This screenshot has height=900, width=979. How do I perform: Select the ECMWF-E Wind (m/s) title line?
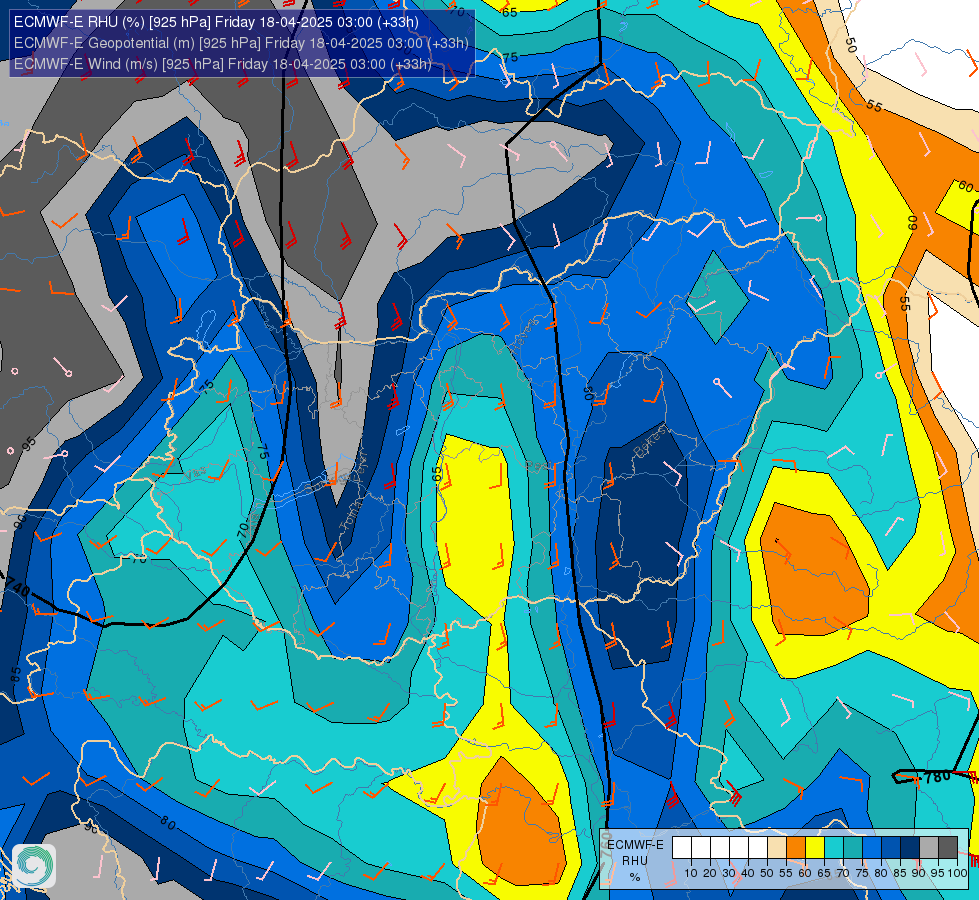(x=223, y=64)
